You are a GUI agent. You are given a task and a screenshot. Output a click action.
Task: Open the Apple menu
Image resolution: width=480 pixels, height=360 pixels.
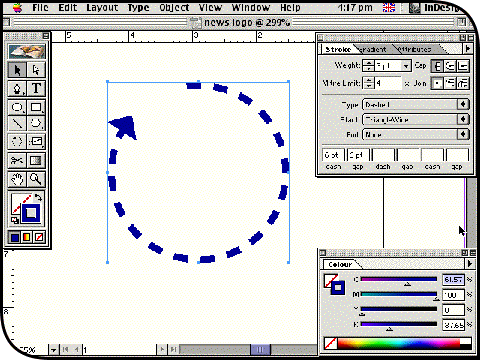pos(17,7)
